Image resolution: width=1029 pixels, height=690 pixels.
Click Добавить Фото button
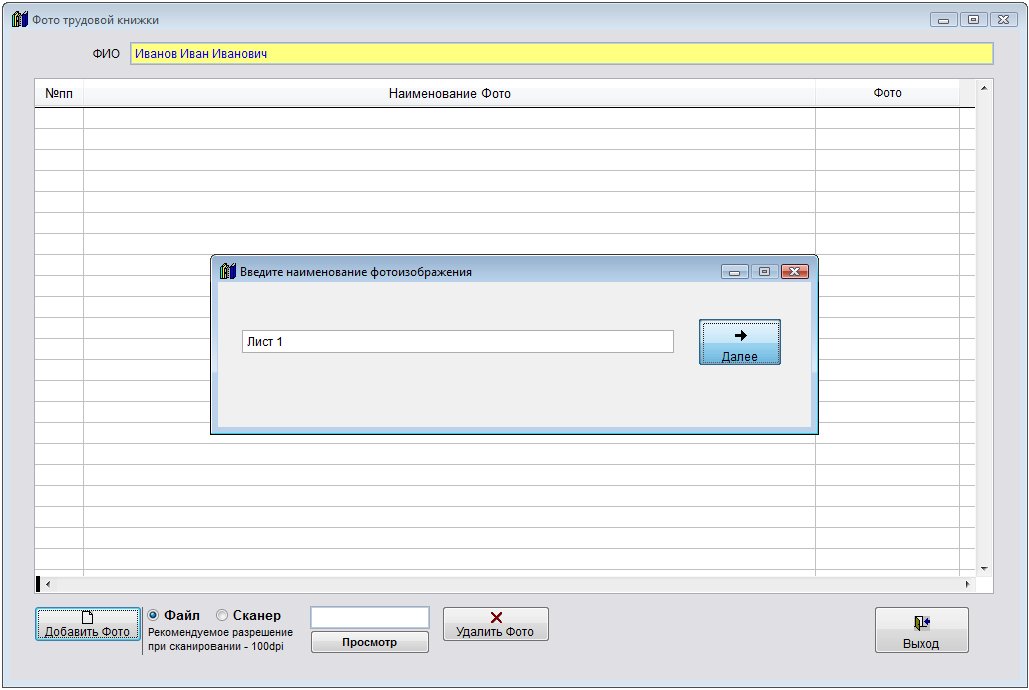click(87, 624)
